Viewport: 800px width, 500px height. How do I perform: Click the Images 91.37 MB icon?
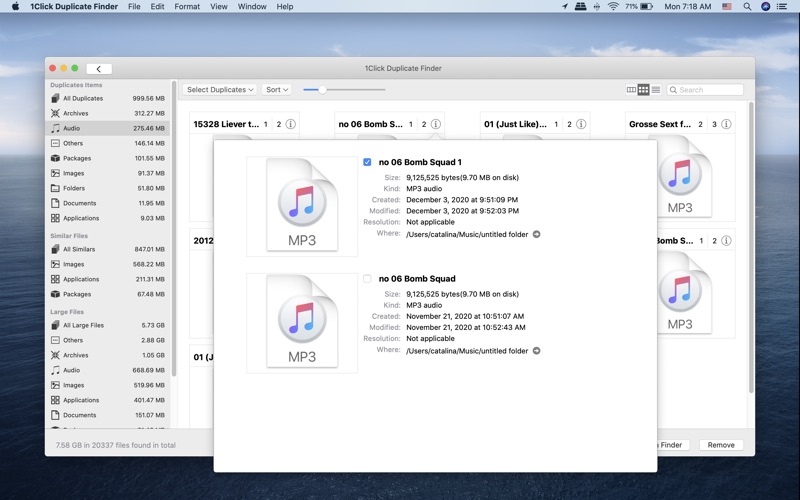click(x=55, y=173)
